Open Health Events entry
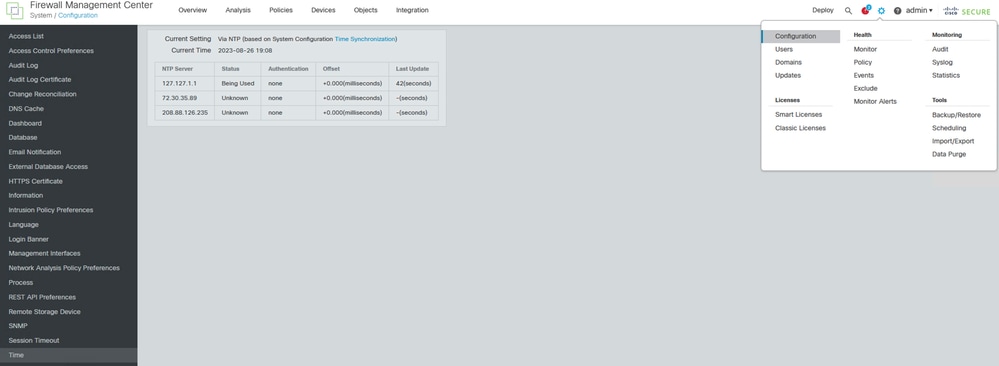 (x=864, y=75)
